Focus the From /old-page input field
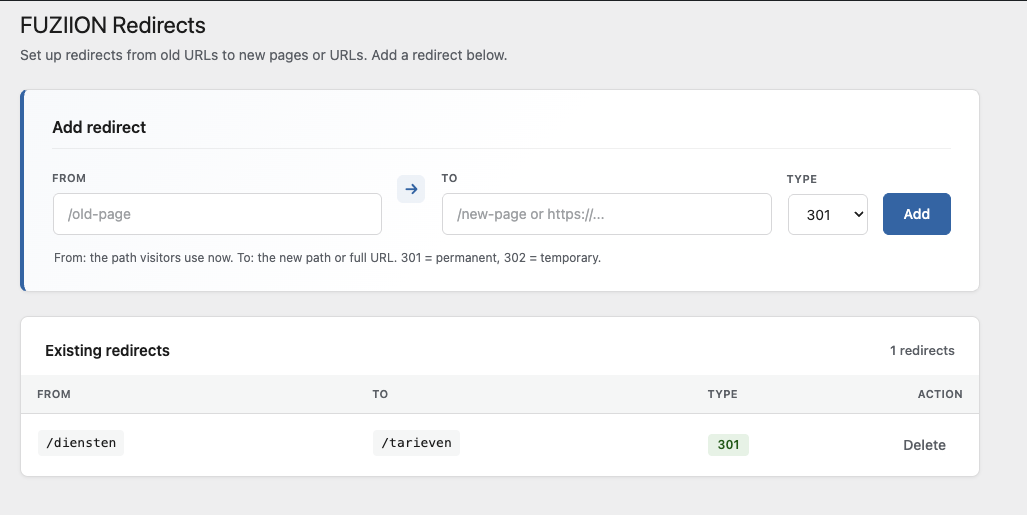Image resolution: width=1027 pixels, height=515 pixels. click(217, 214)
